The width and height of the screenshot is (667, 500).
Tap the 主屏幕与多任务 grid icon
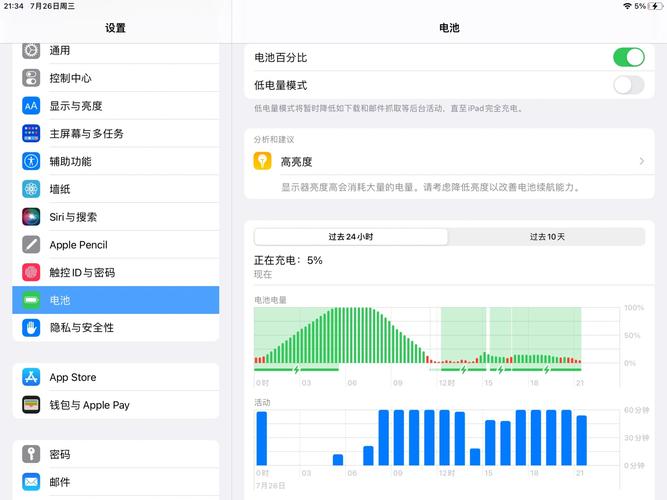pyautogui.click(x=31, y=134)
